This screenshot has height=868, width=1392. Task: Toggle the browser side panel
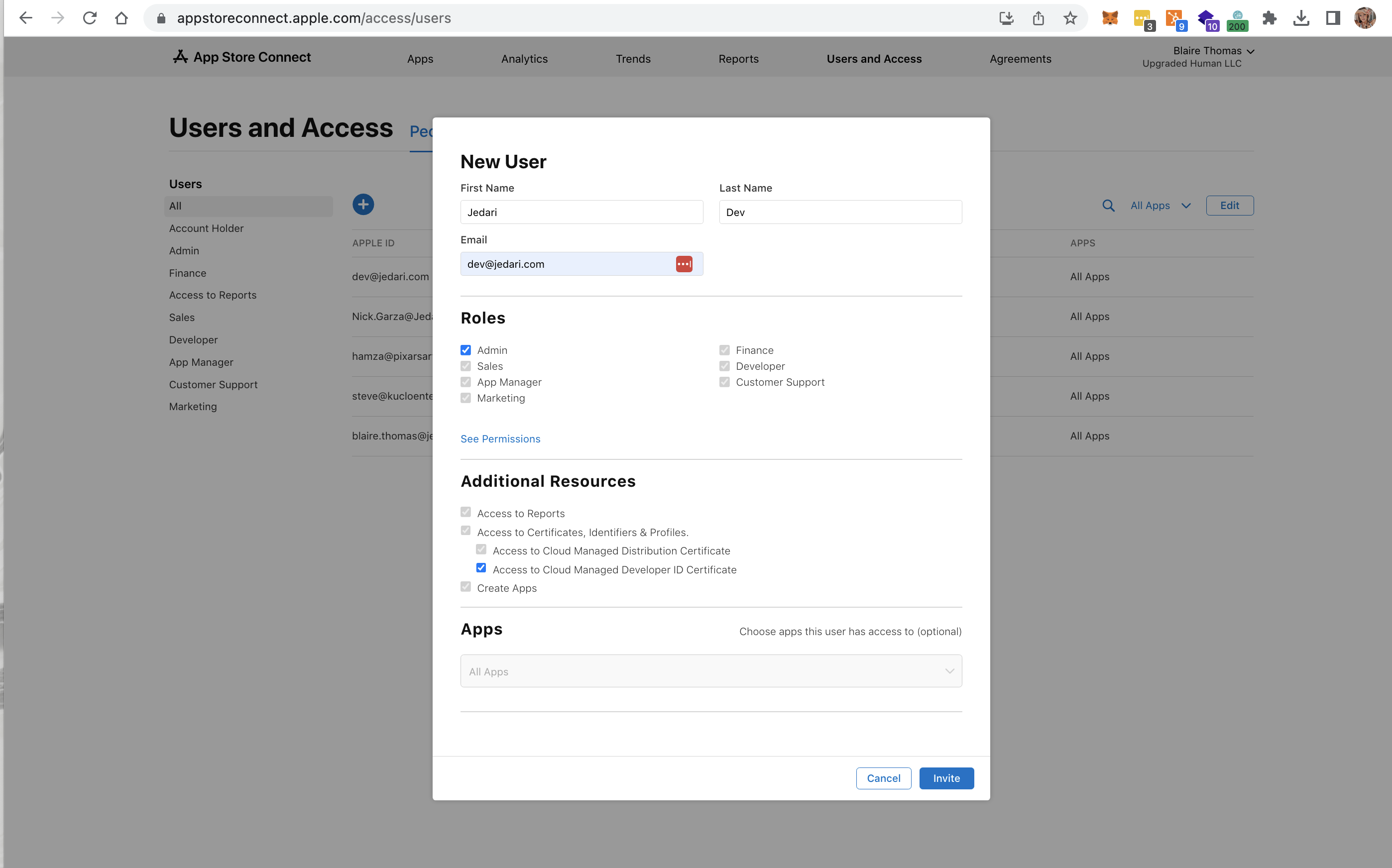tap(1333, 18)
